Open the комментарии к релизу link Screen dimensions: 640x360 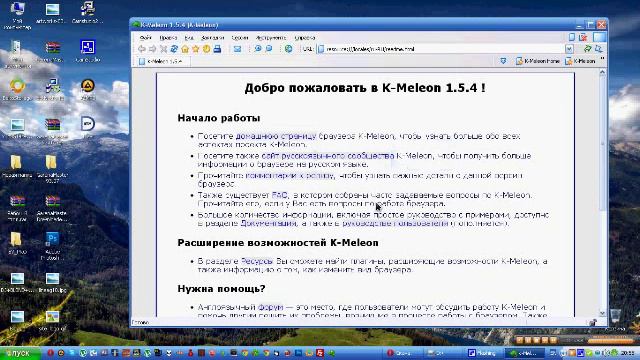point(290,175)
